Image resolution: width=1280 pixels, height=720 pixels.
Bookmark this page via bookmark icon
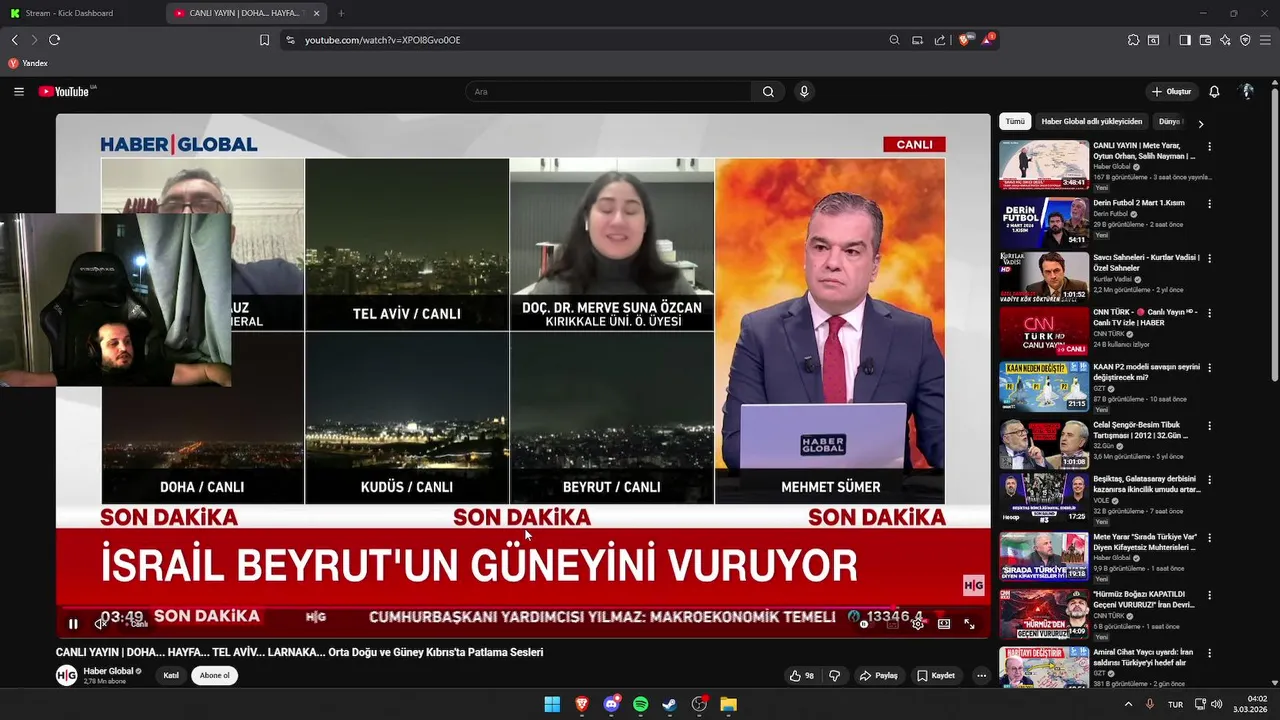point(264,40)
